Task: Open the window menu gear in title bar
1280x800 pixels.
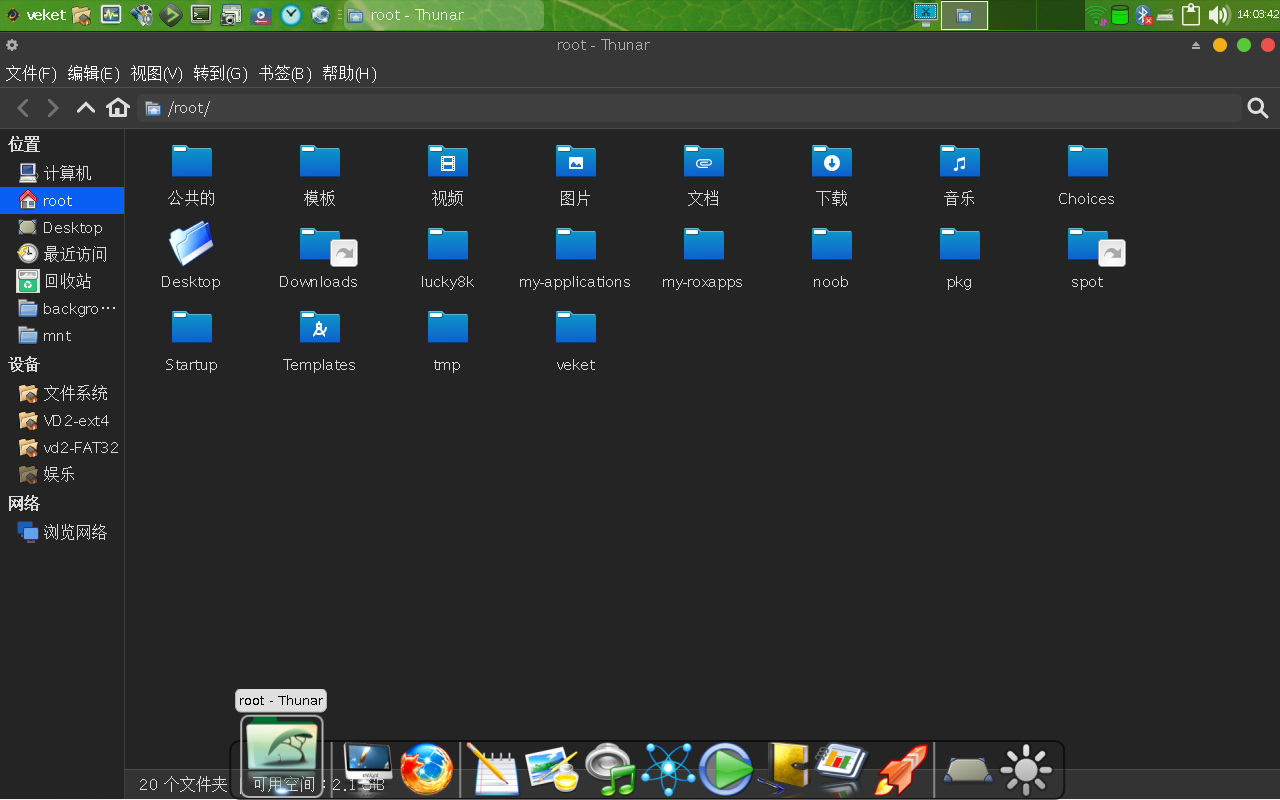Action: click(12, 45)
